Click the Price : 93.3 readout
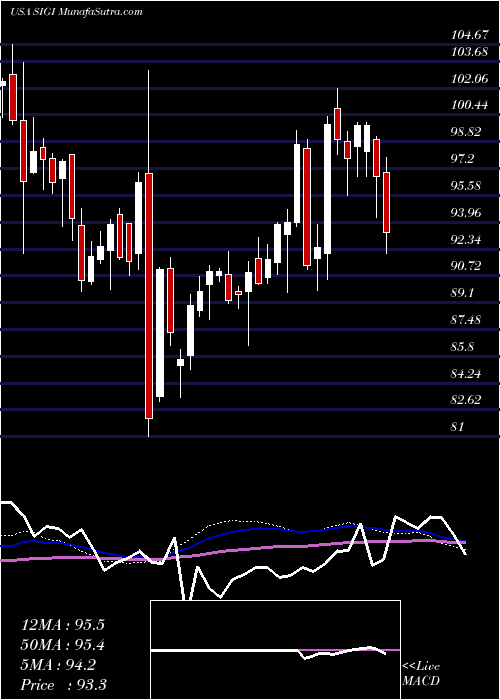The image size is (500, 700). coord(64,685)
